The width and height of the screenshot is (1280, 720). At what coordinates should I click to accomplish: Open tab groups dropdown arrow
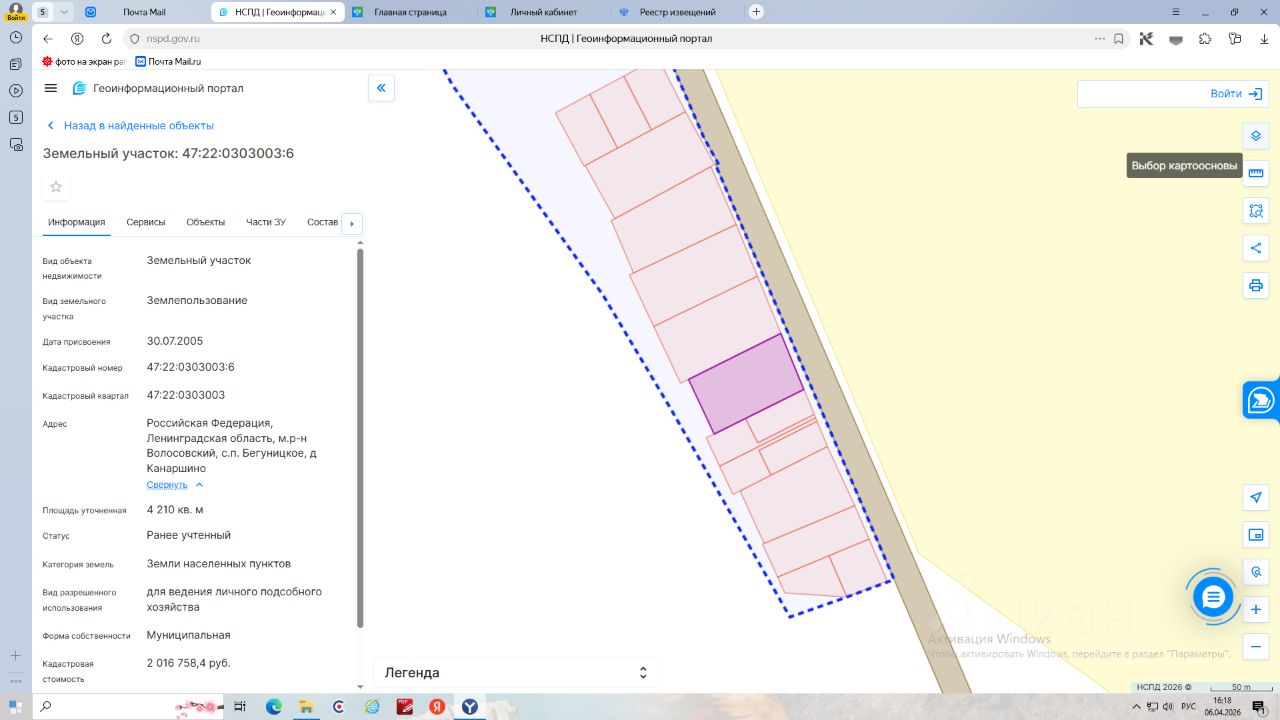coord(65,12)
